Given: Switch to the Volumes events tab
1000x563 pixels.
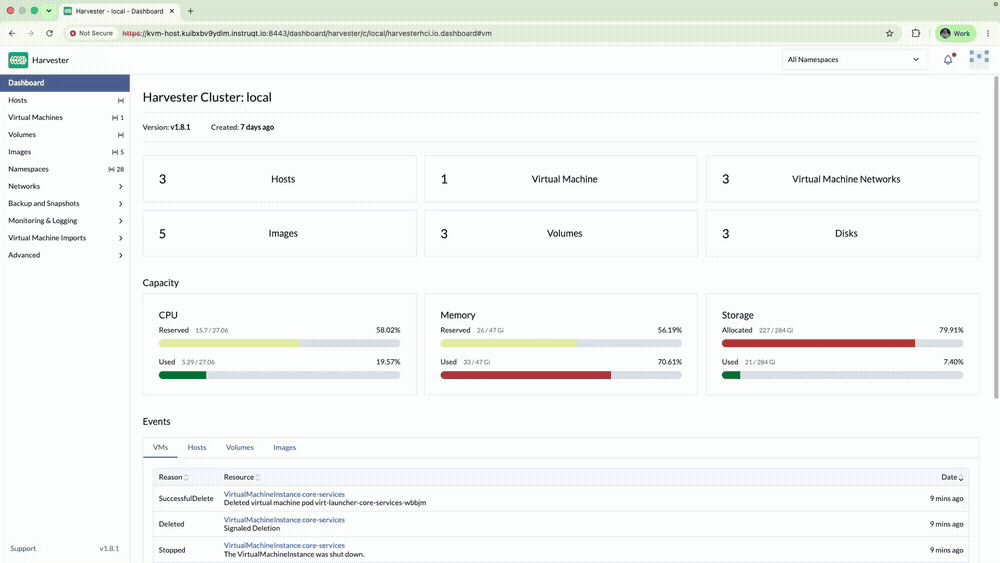Looking at the screenshot, I should (240, 448).
